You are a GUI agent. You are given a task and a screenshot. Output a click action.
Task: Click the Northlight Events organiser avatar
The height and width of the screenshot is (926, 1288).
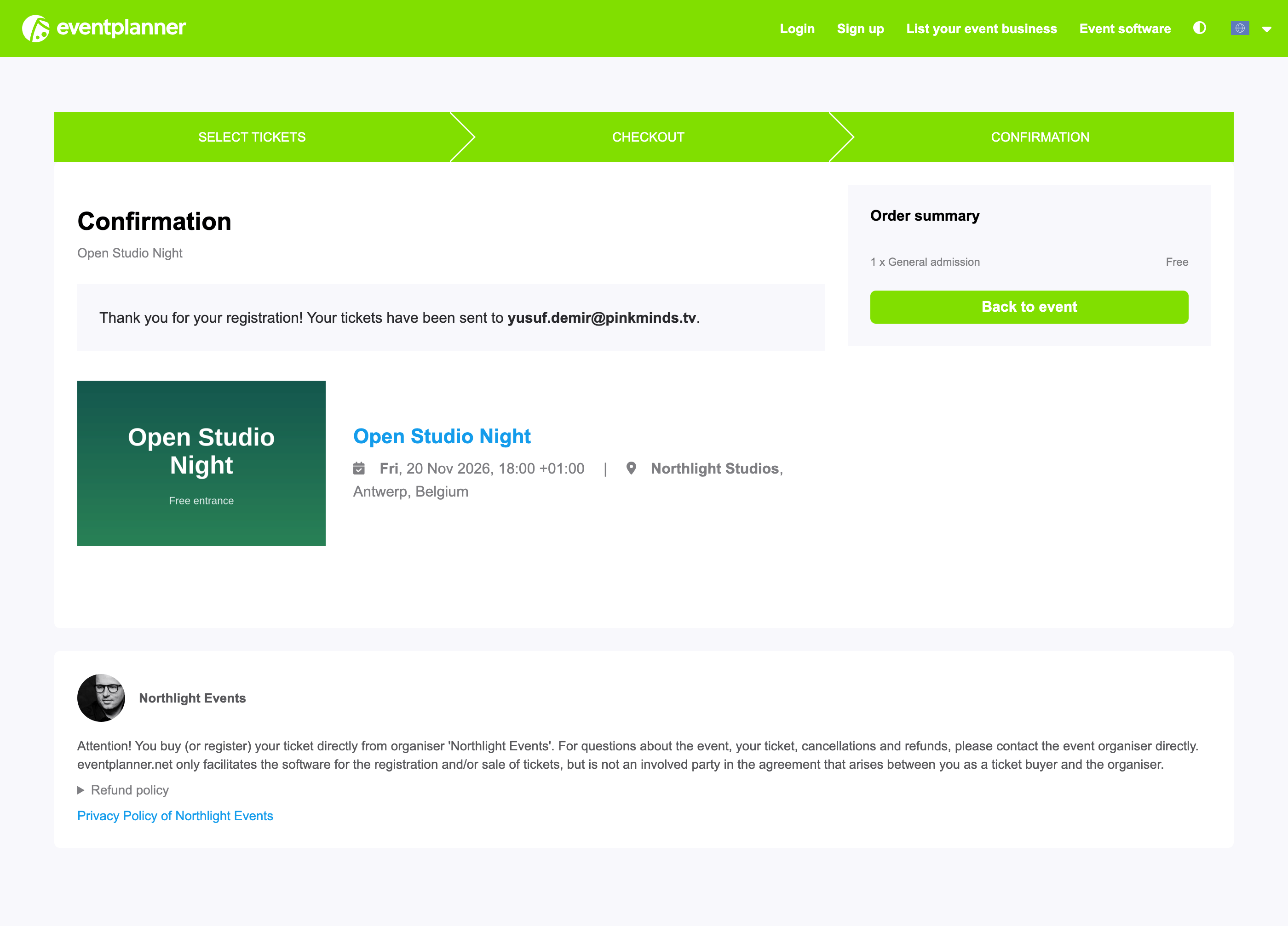101,698
